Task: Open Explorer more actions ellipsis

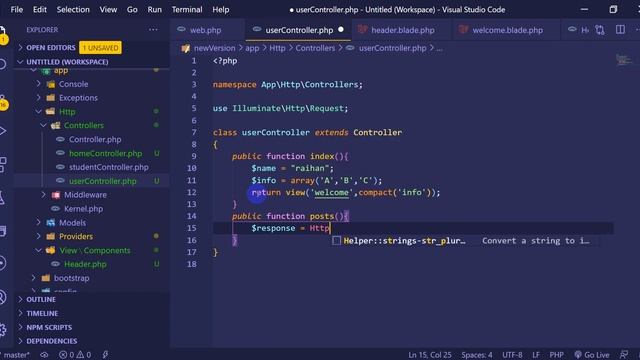Action: click(153, 29)
